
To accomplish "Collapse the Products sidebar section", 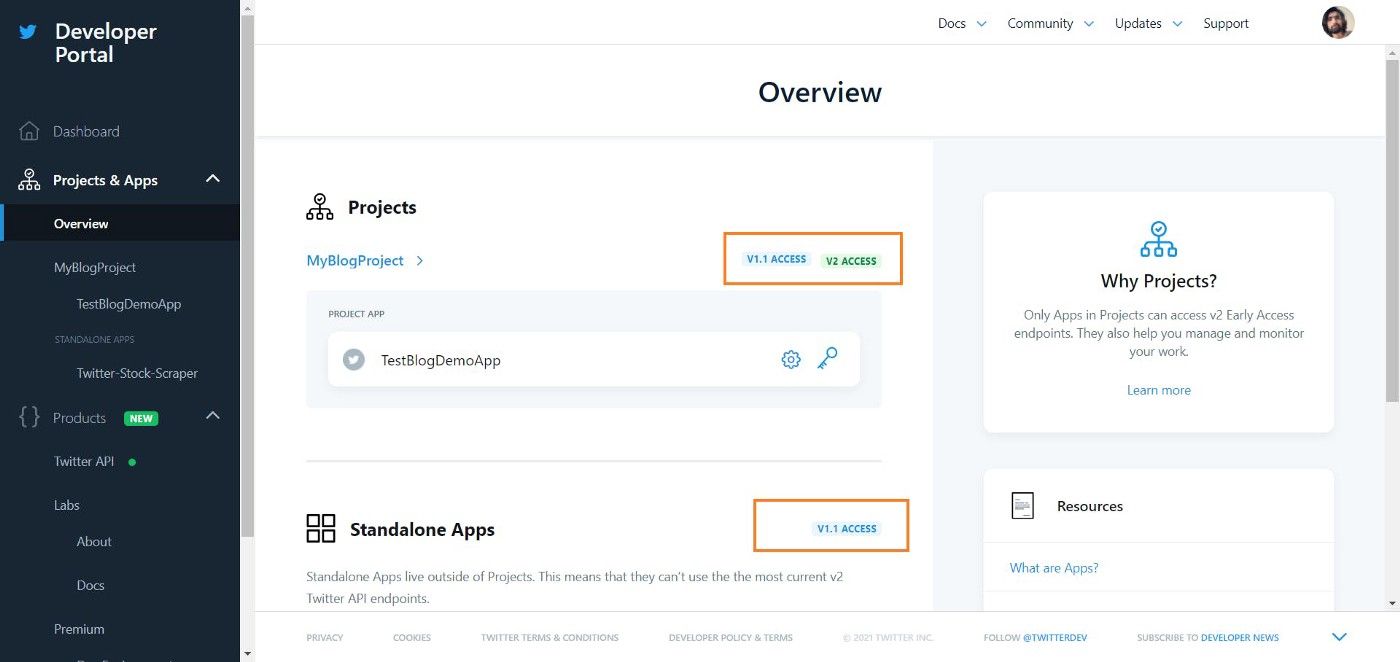I will 212,416.
